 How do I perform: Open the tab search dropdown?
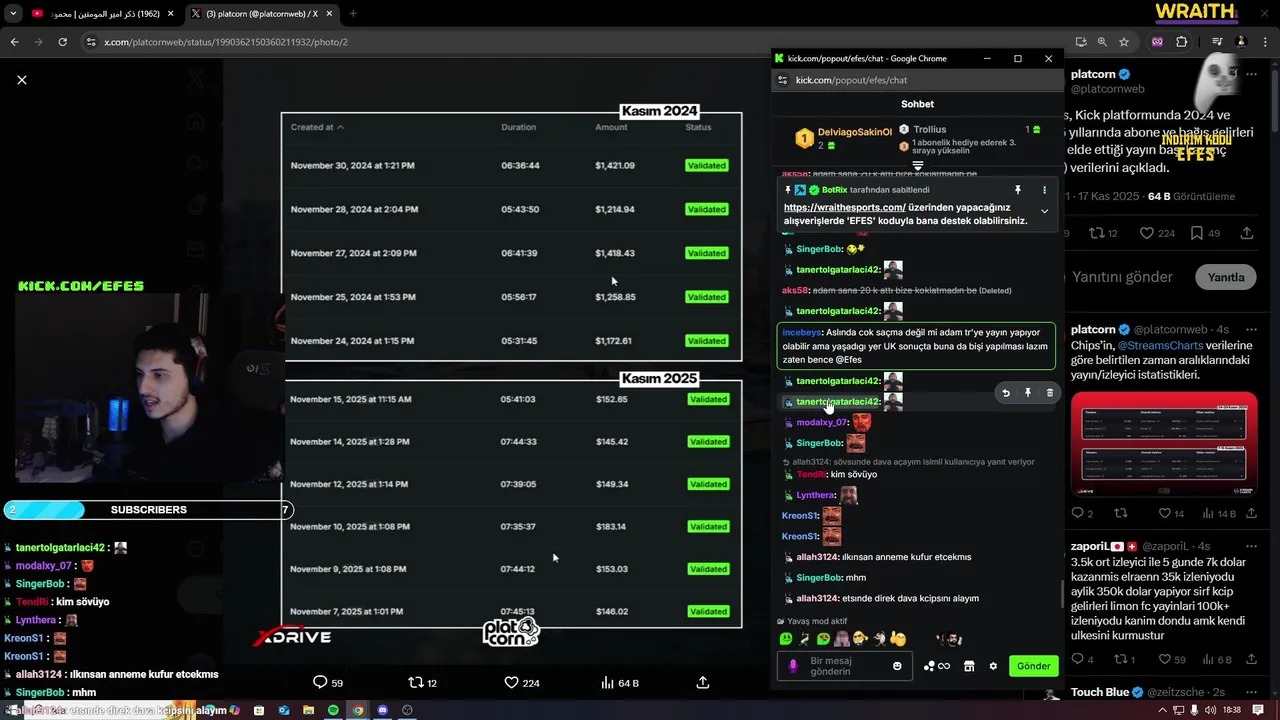click(13, 14)
